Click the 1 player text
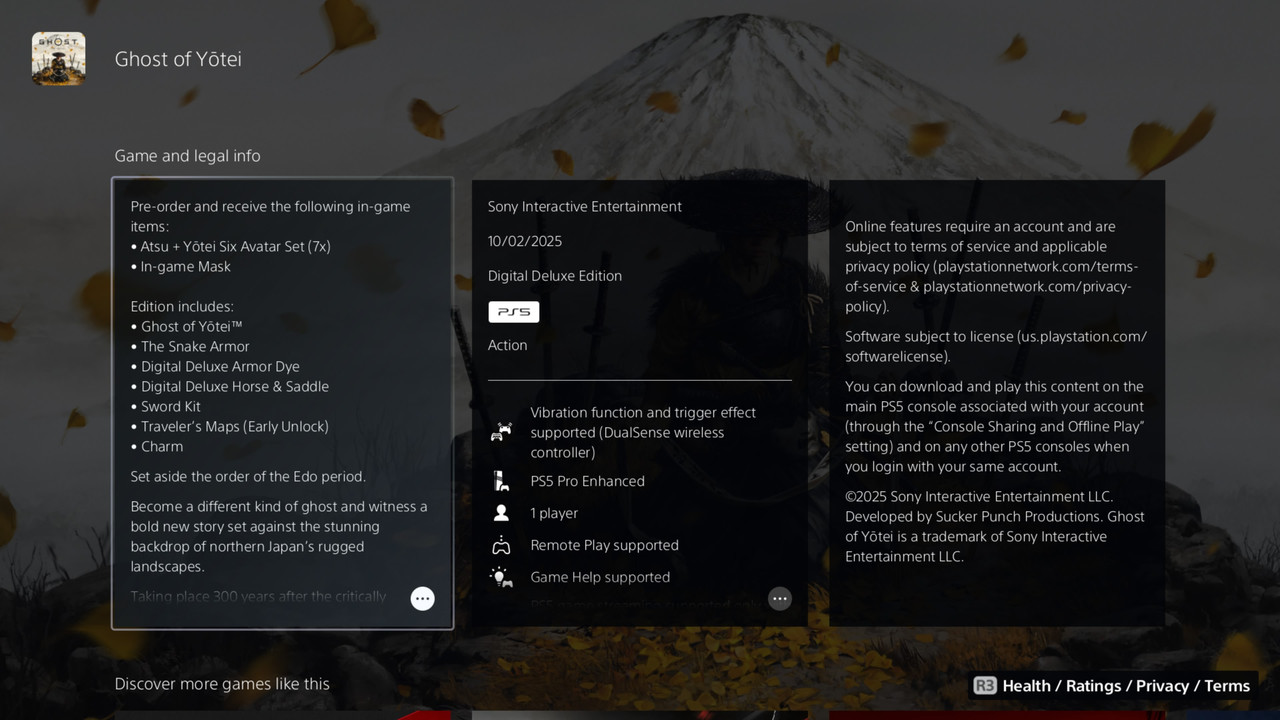This screenshot has height=720, width=1280. 554,513
